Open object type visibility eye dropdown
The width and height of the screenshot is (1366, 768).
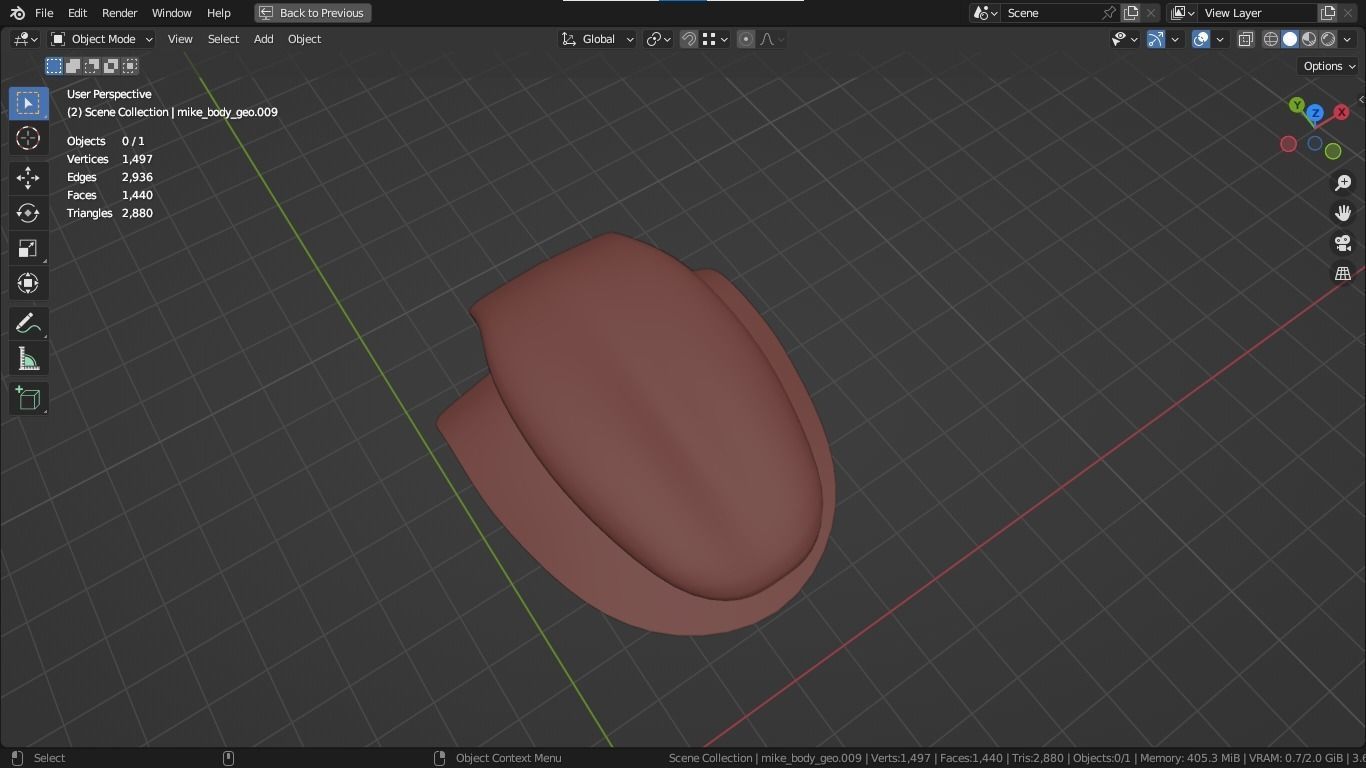pyautogui.click(x=1125, y=39)
